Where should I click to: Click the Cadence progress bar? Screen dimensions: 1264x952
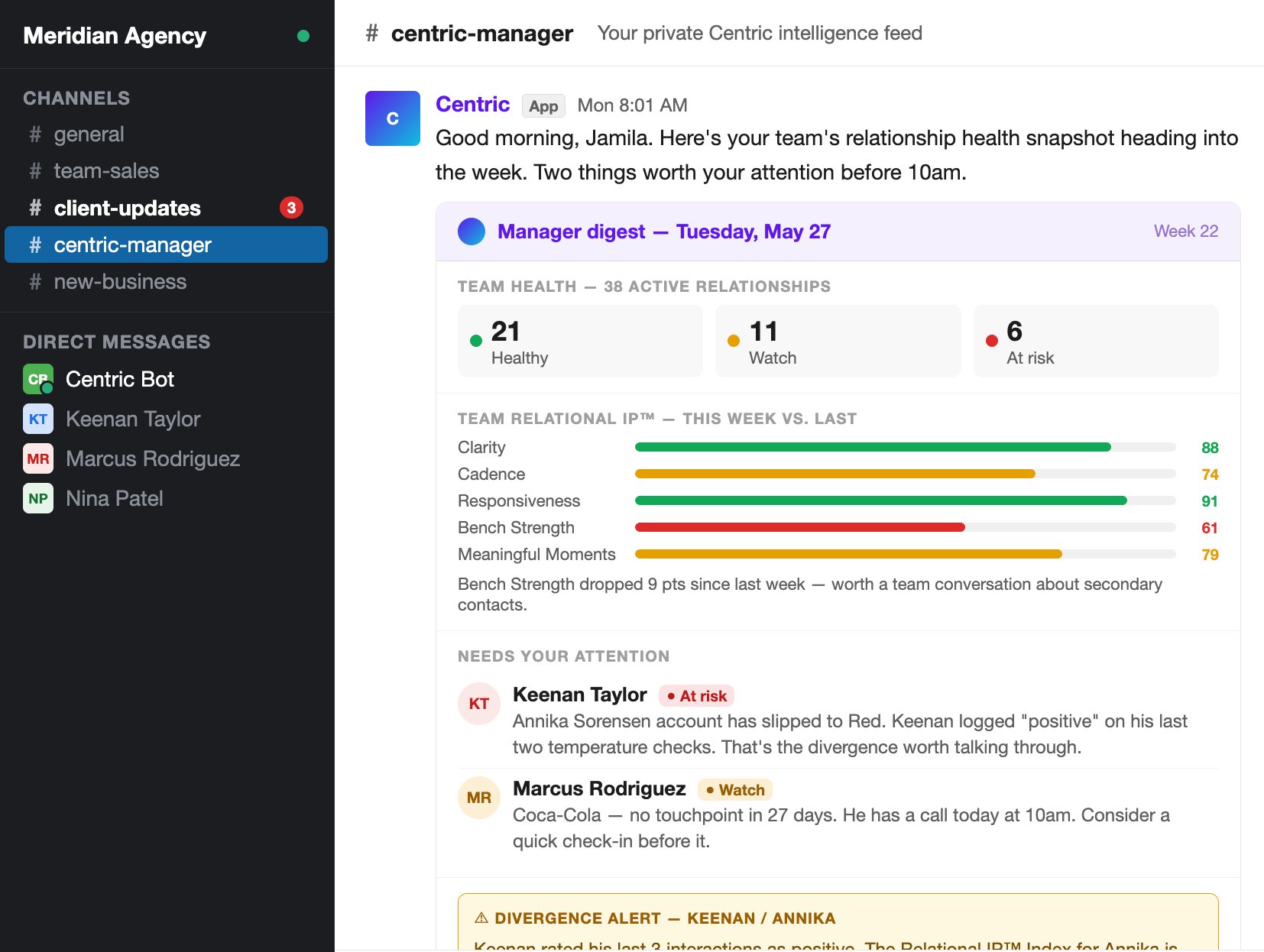click(x=906, y=474)
